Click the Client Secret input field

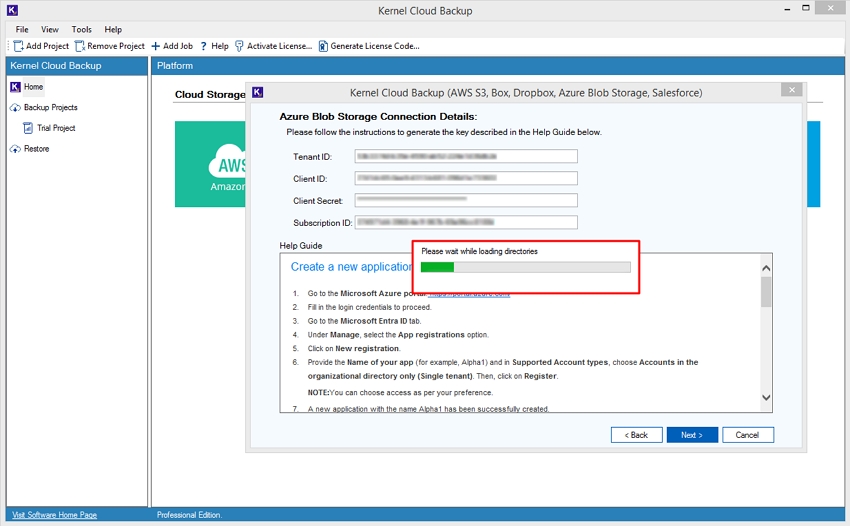466,200
